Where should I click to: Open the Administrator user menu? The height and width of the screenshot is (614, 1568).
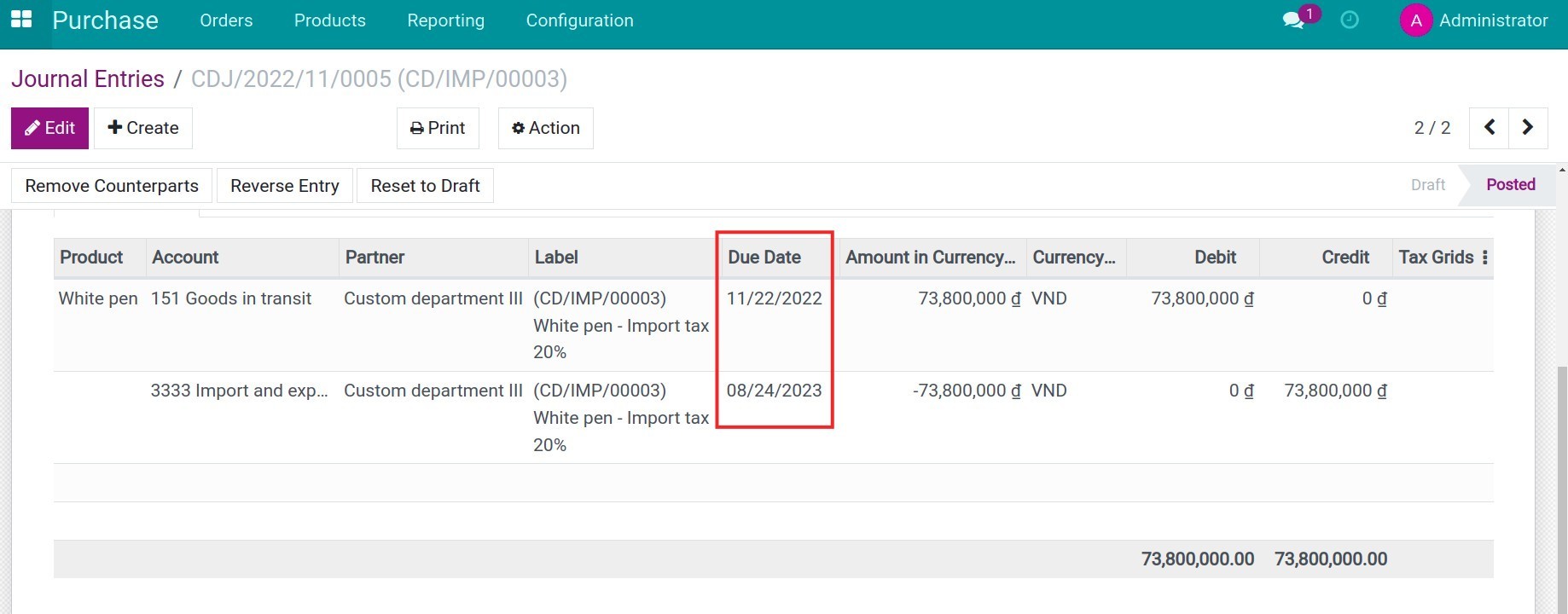click(x=1493, y=20)
